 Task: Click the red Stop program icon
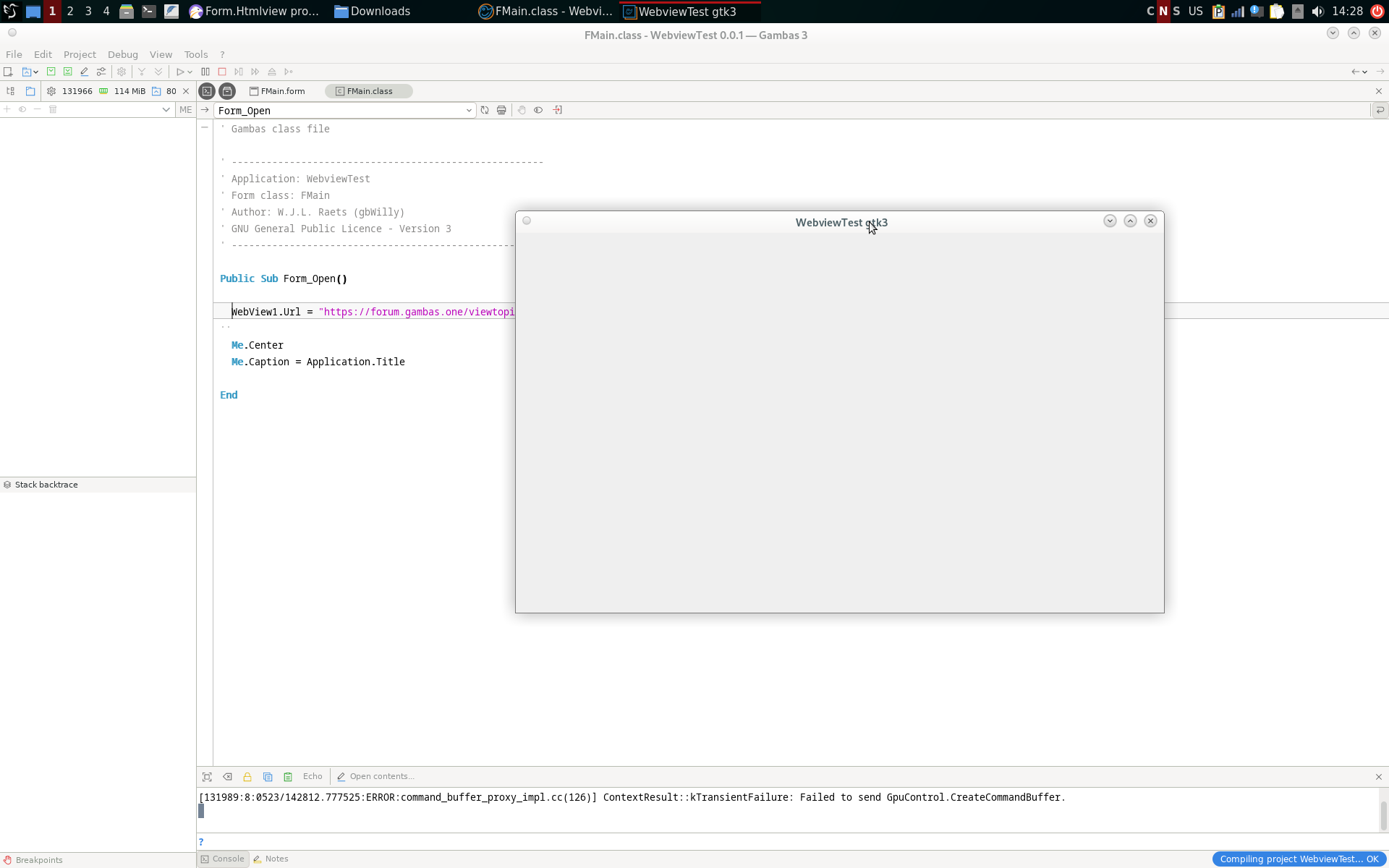(x=222, y=72)
